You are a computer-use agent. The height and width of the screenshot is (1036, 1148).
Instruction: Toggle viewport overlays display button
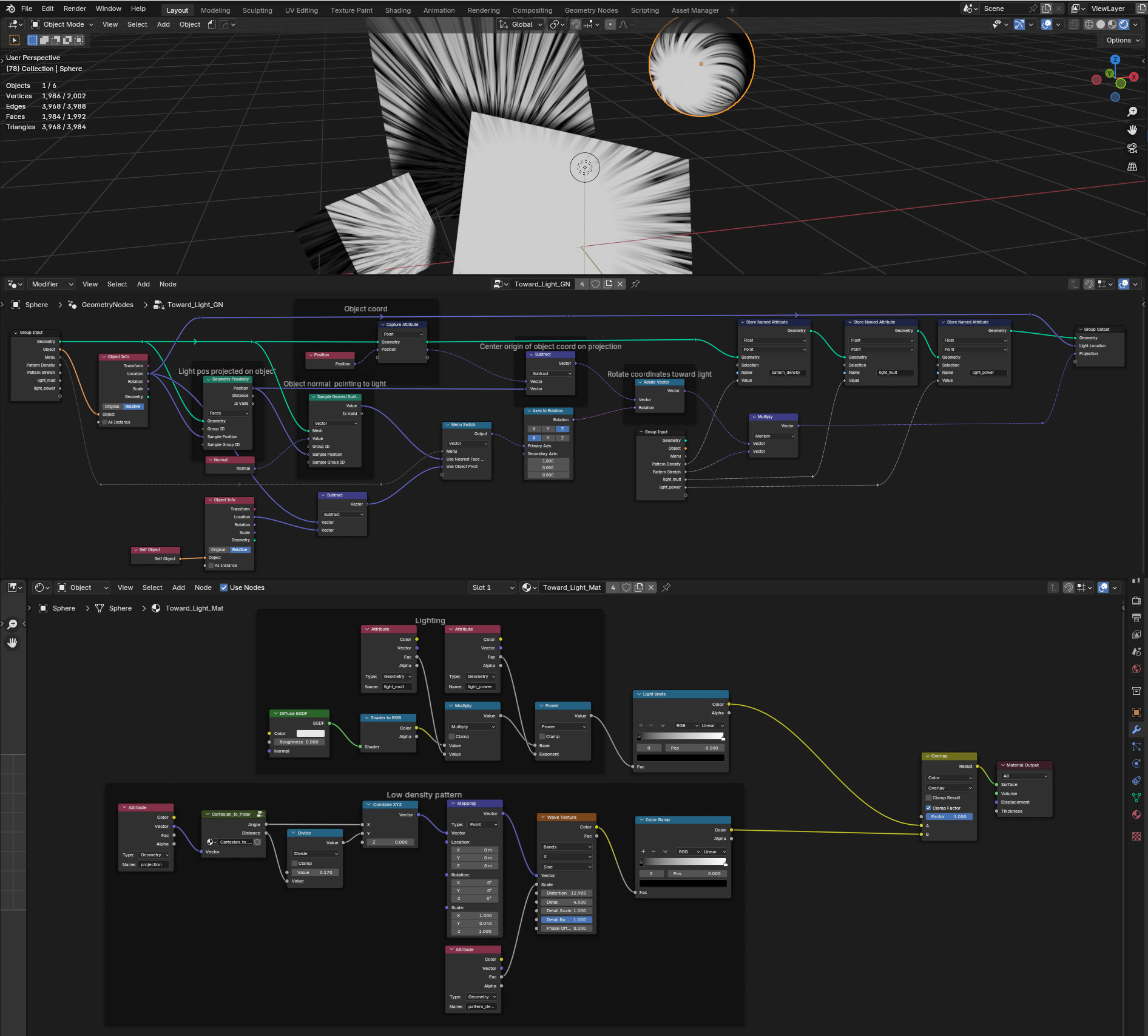tap(1047, 24)
